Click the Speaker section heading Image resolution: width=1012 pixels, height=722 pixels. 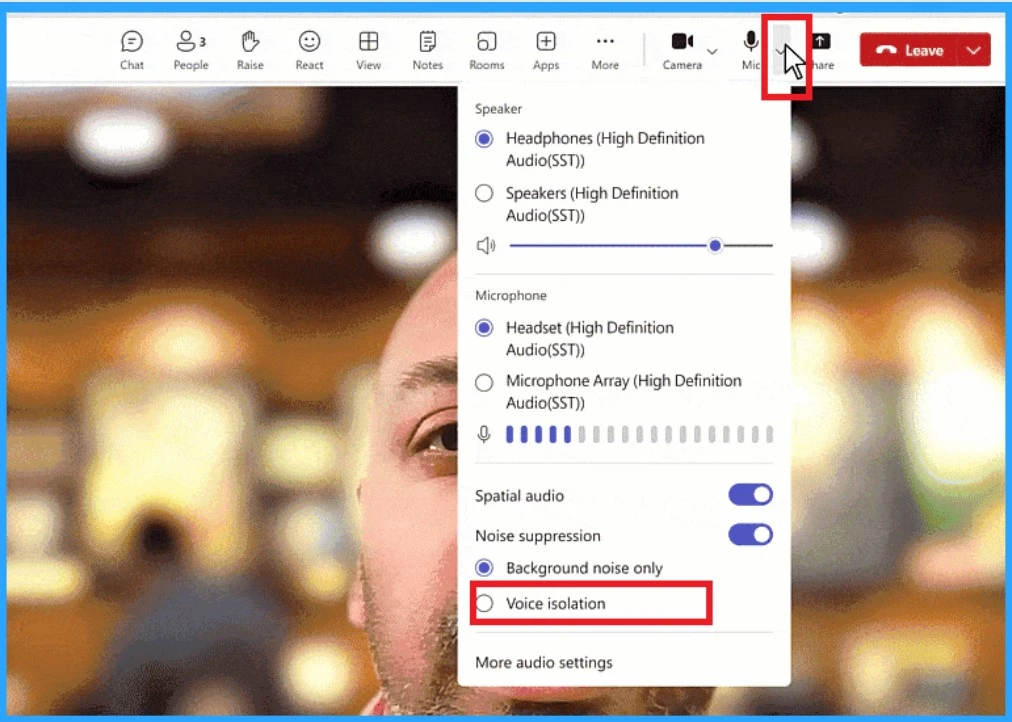[498, 109]
